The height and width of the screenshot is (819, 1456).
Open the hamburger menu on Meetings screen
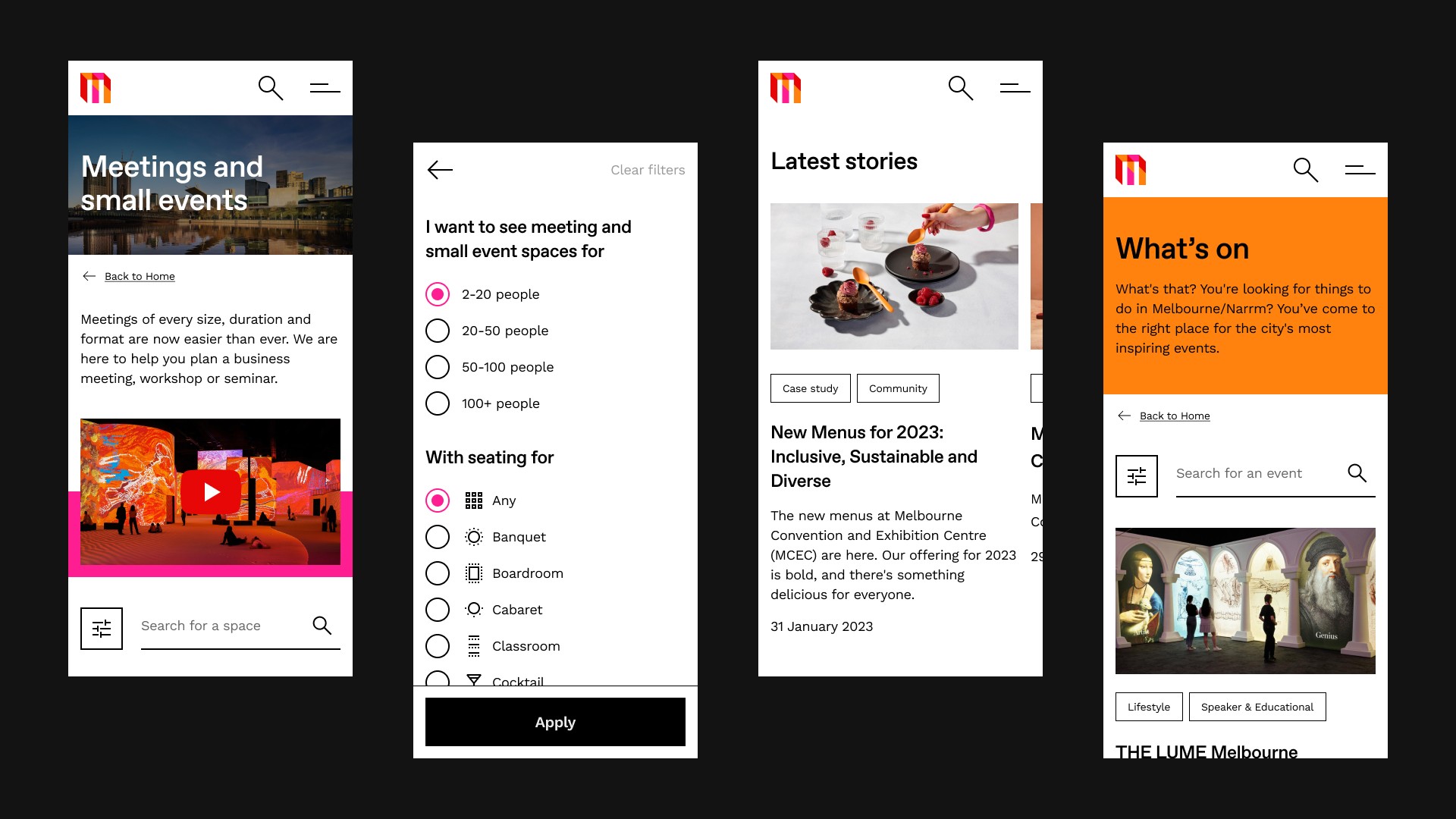coord(325,88)
